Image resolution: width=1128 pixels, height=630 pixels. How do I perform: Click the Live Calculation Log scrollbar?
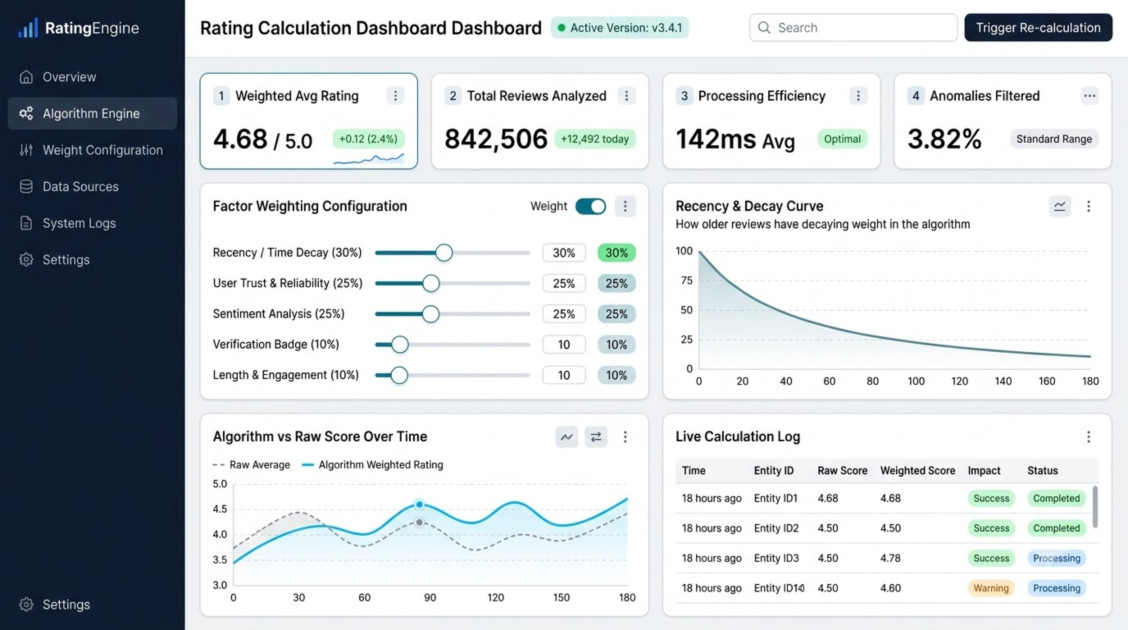point(1095,507)
